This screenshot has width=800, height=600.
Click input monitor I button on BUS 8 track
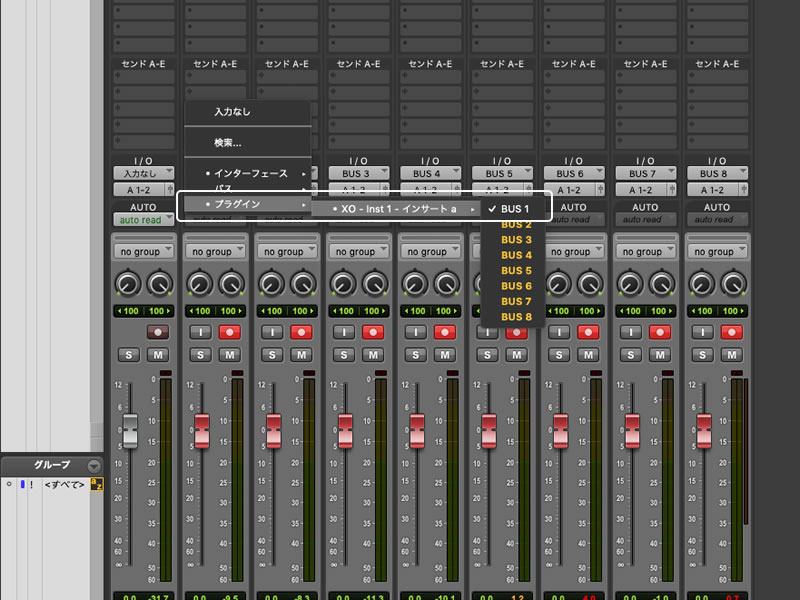703,332
